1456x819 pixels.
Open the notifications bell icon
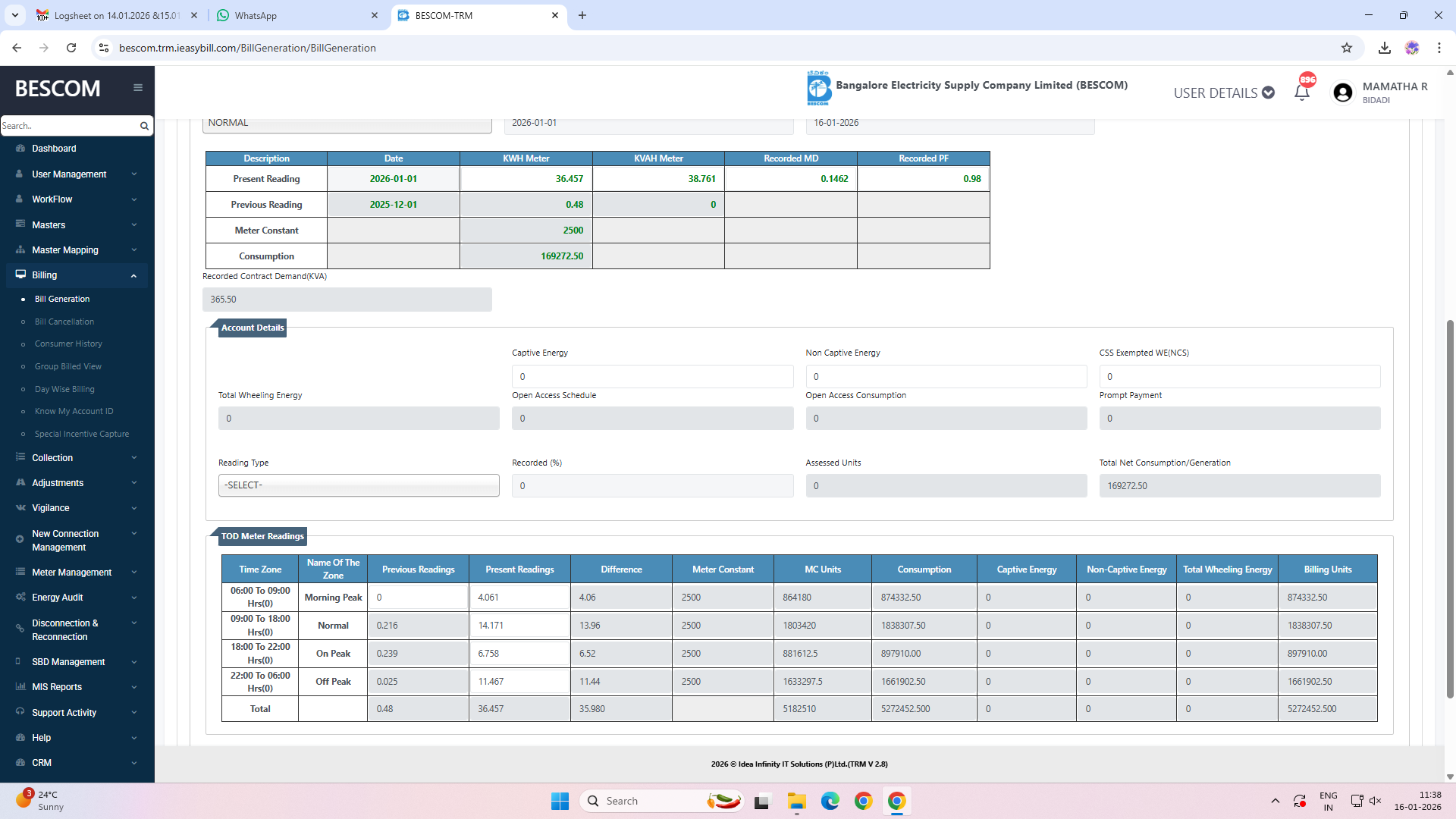click(x=1301, y=93)
